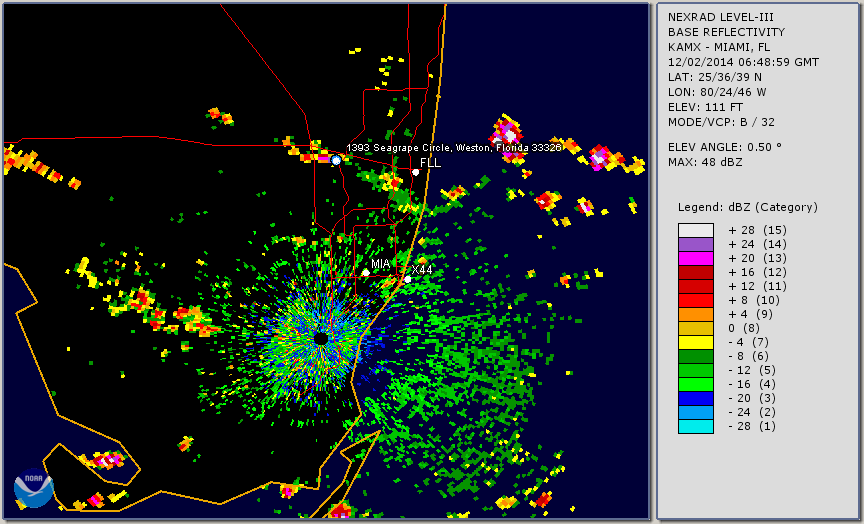Click the '0 (8)' legend value text
Screen dimensions: 864x524
point(744,328)
